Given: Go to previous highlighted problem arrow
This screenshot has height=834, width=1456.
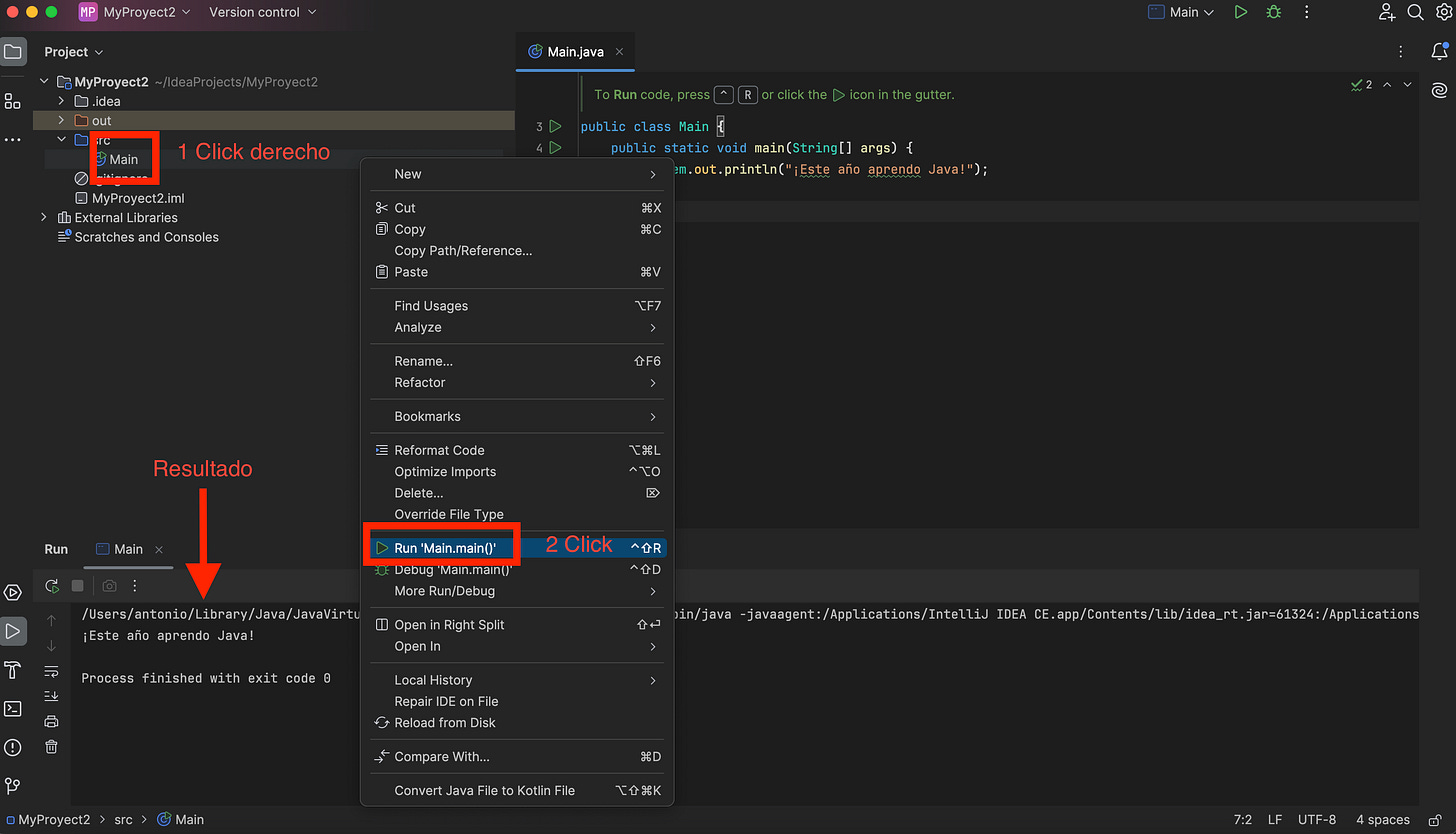Looking at the screenshot, I should click(x=1387, y=85).
